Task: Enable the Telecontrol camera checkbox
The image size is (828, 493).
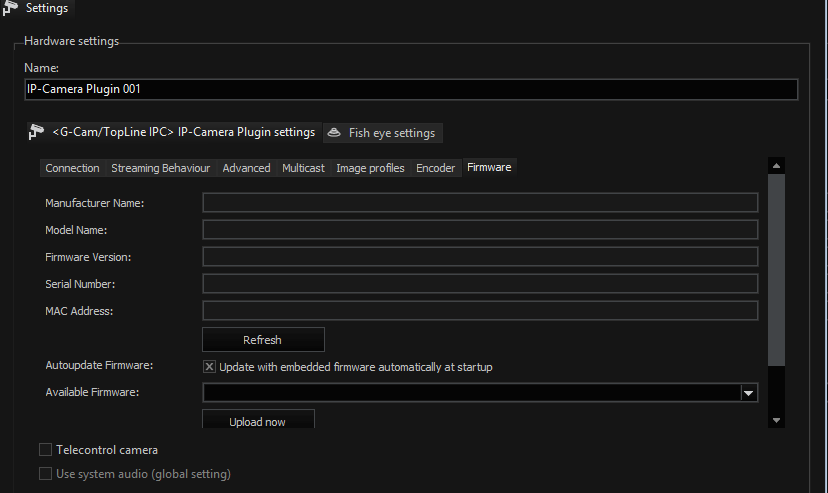Action: [x=45, y=450]
